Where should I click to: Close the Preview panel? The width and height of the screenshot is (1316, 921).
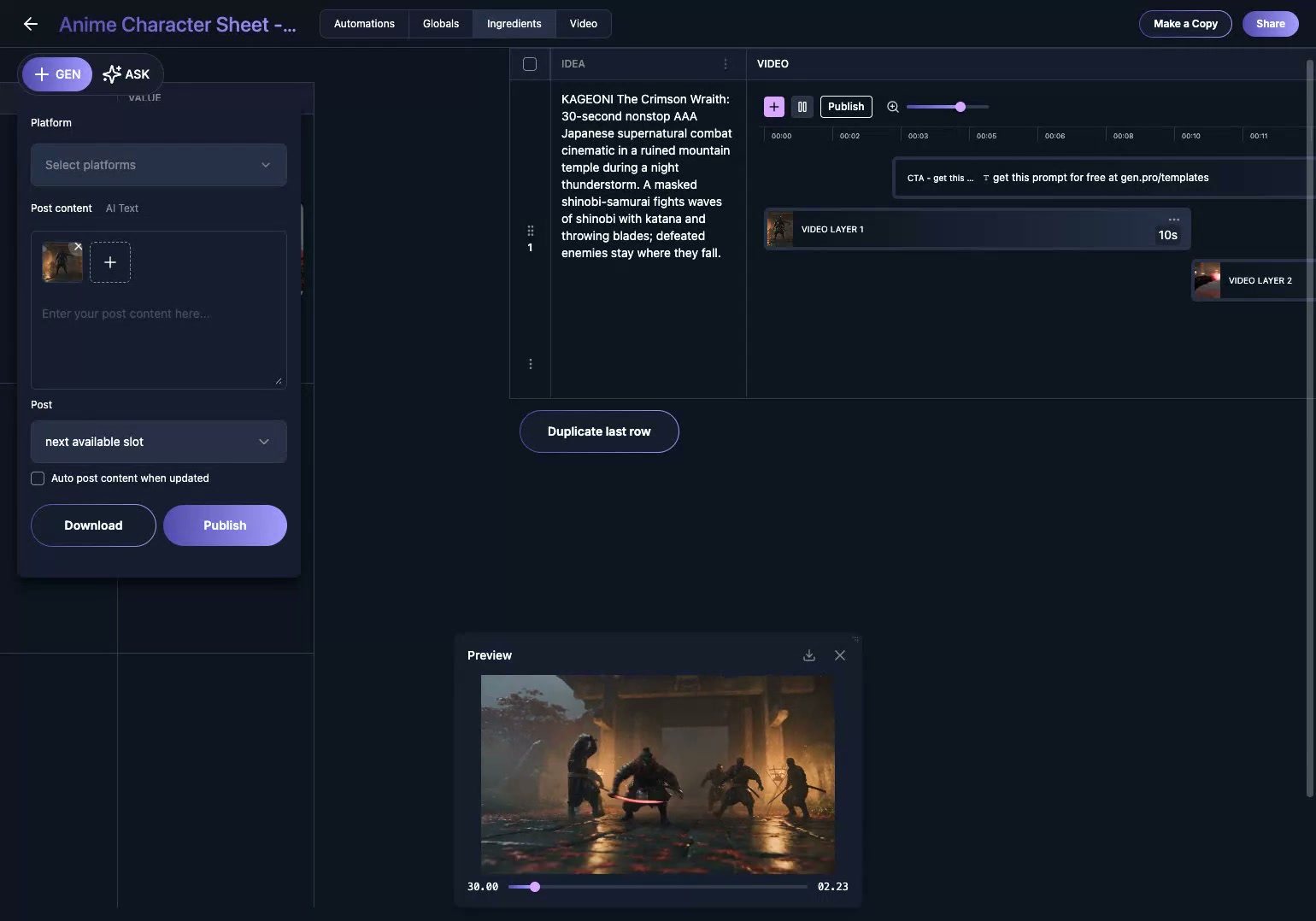[840, 655]
